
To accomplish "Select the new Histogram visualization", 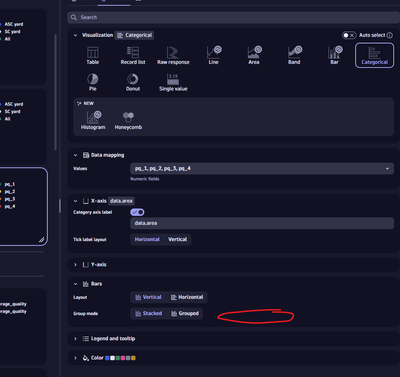I will 93,120.
